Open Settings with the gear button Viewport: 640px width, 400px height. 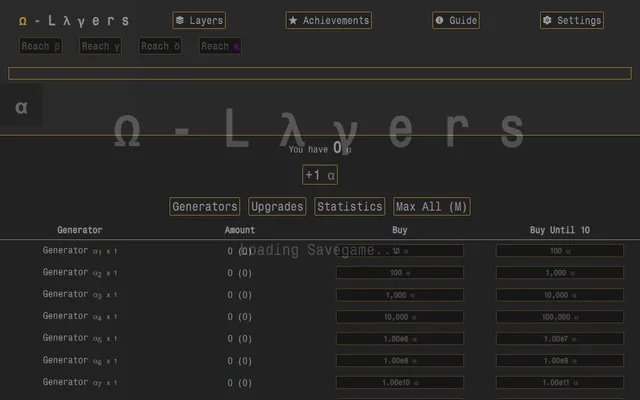[572, 20]
